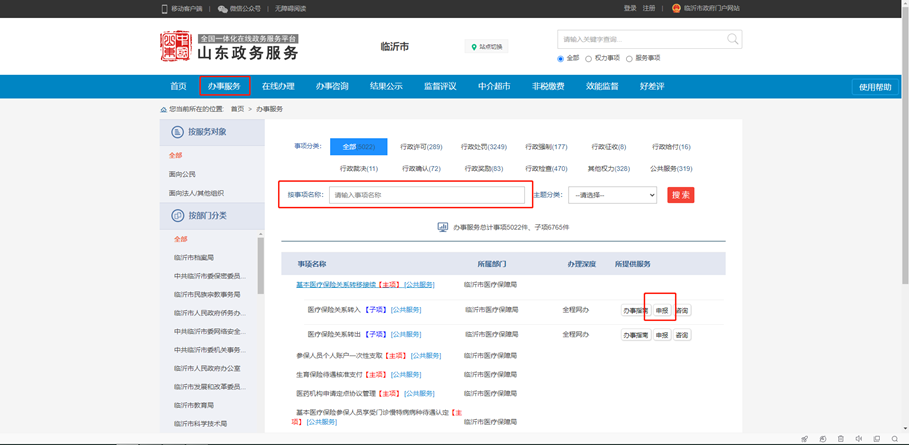Click the magnifier icon in top search box
Viewport: 909px width, 445px height.
point(733,39)
